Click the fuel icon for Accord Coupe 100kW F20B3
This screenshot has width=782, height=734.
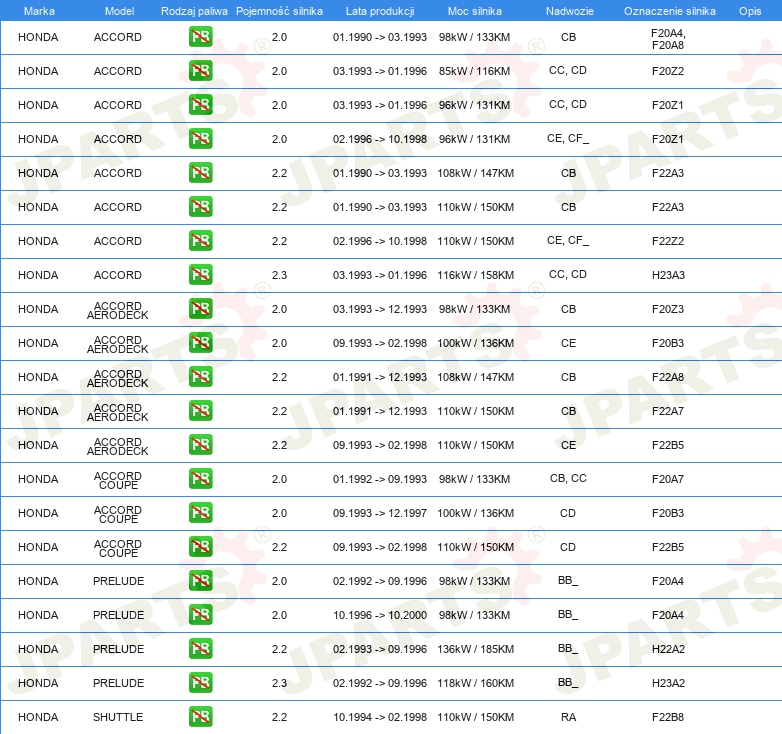click(x=200, y=513)
